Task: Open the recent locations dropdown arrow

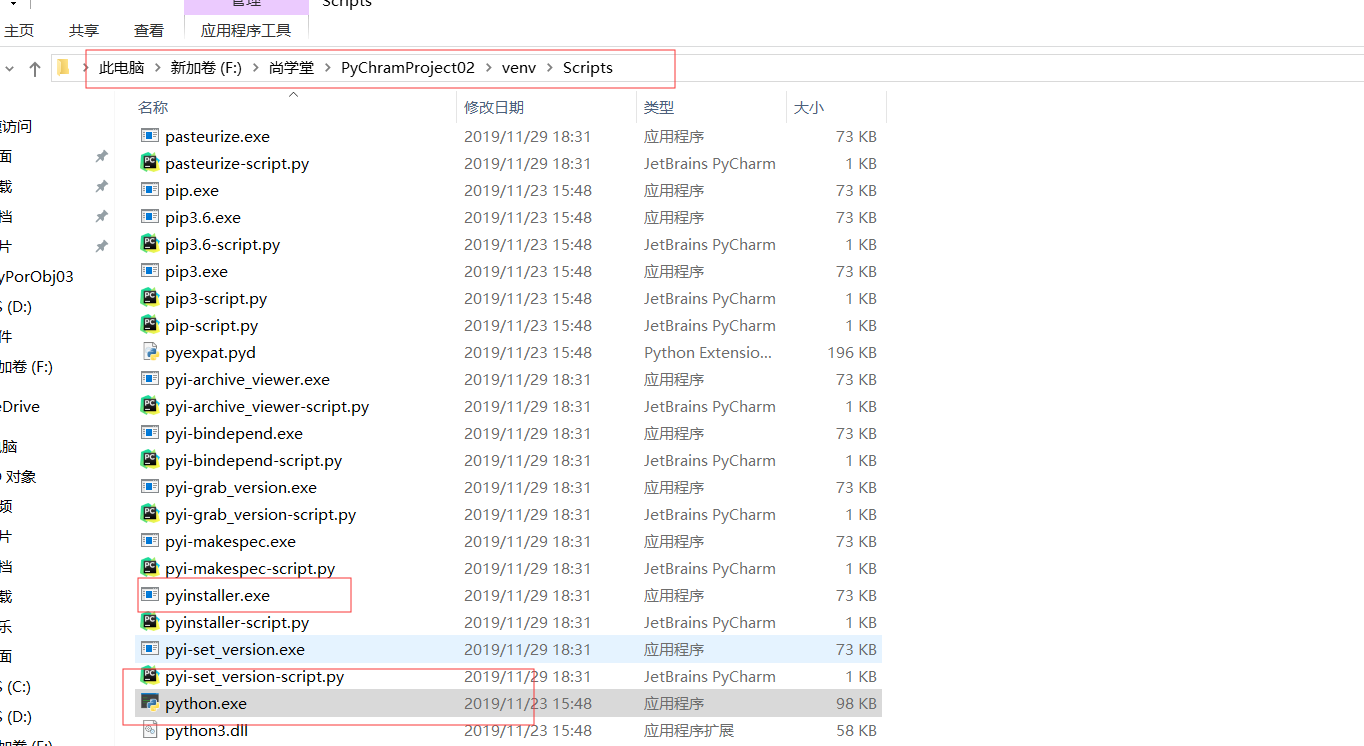Action: coord(9,68)
